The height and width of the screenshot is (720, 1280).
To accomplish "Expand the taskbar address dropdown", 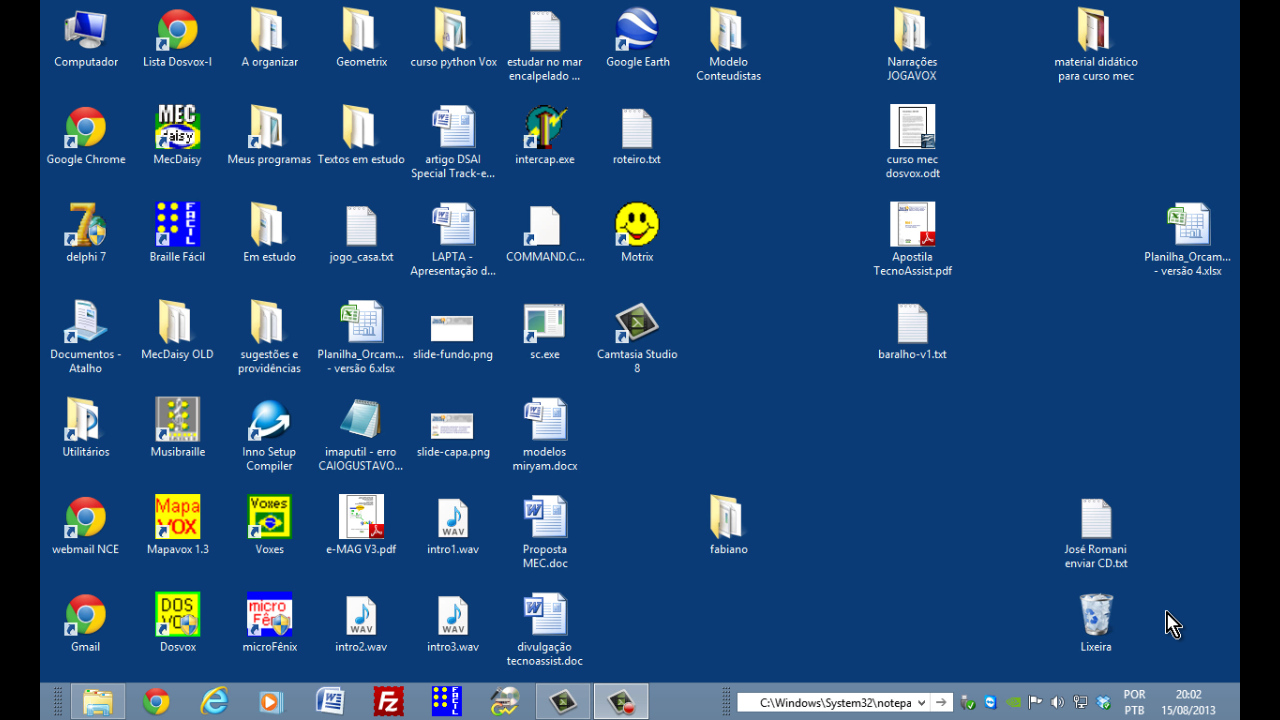I will point(921,703).
